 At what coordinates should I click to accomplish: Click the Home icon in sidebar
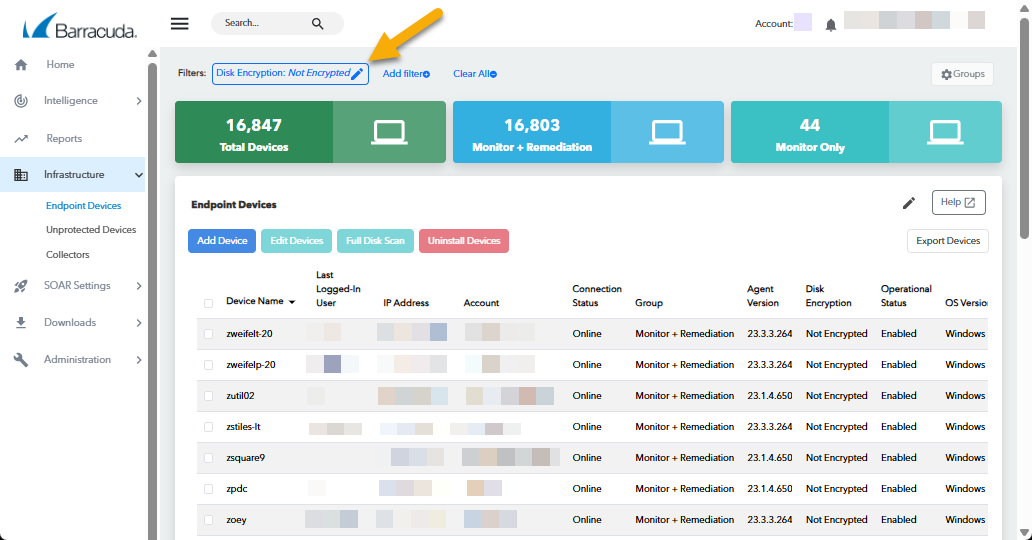pos(21,65)
